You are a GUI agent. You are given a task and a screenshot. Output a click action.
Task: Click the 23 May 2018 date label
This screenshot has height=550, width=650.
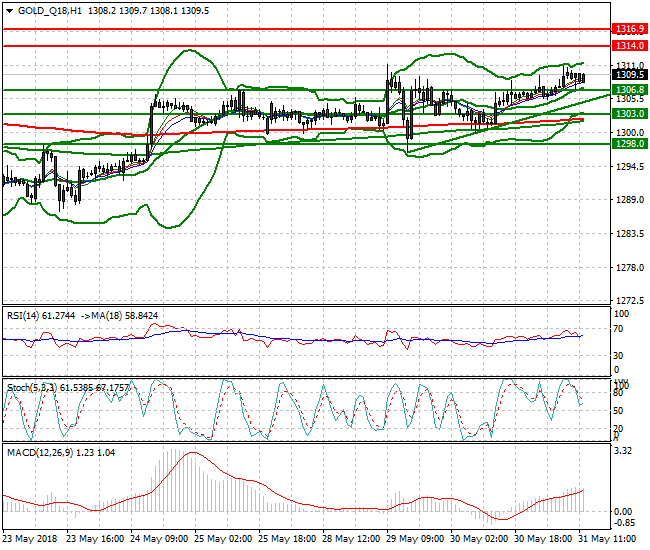pyautogui.click(x=30, y=539)
